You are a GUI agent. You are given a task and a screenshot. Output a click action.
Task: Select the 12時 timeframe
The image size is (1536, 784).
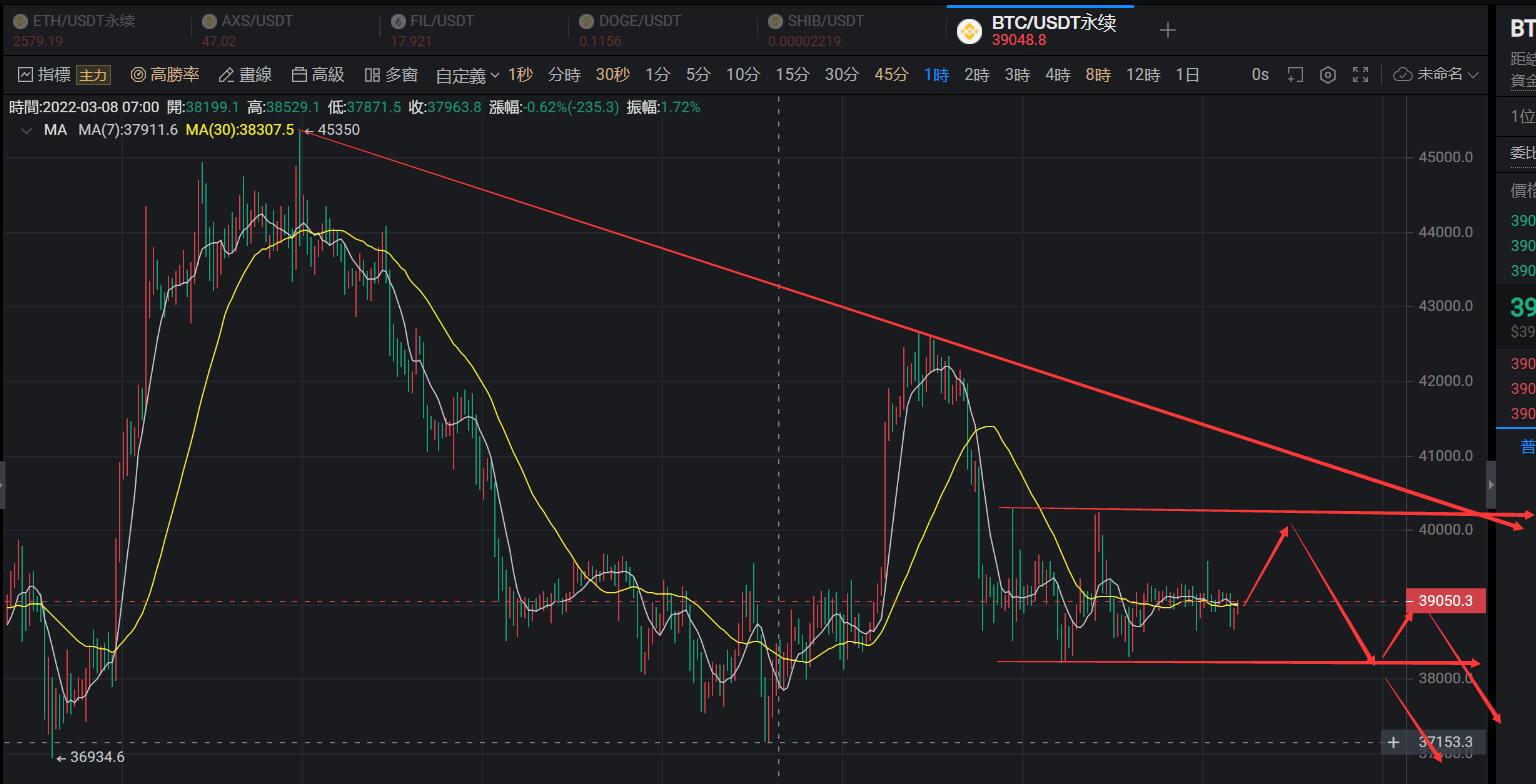pyautogui.click(x=1143, y=75)
